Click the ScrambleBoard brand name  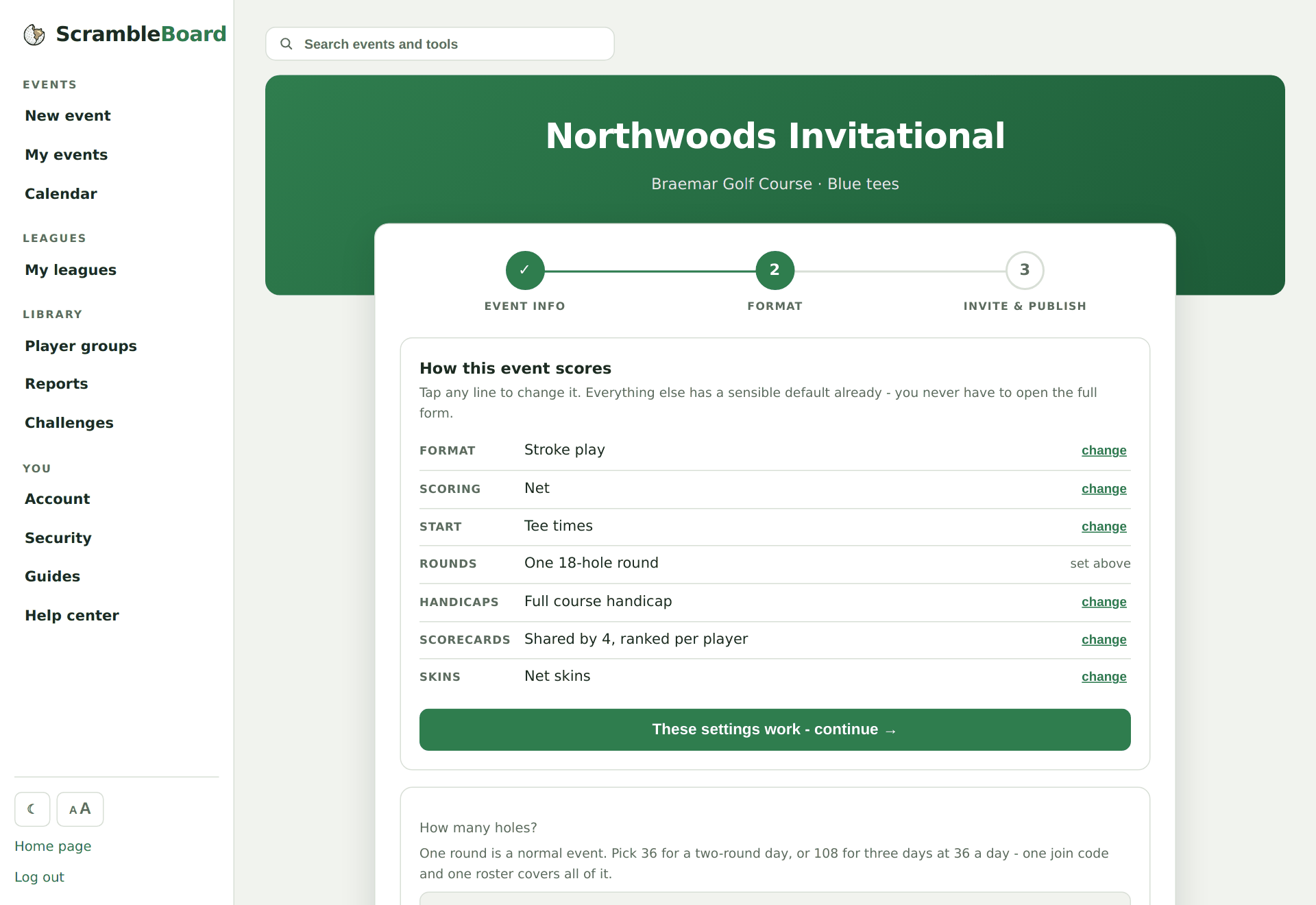point(141,34)
